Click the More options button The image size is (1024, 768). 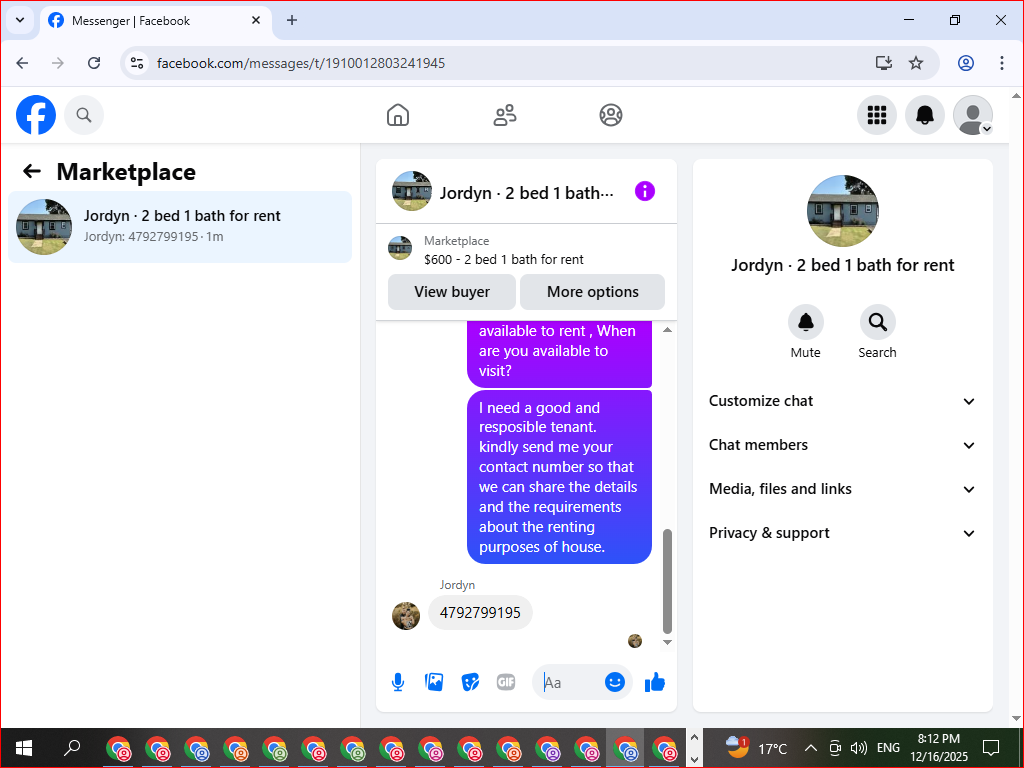[x=592, y=292]
